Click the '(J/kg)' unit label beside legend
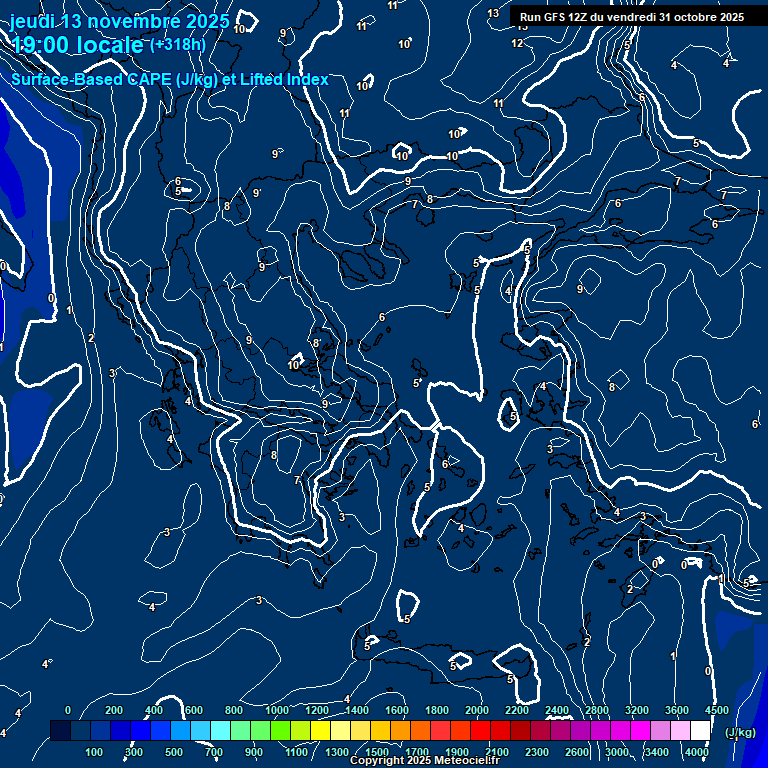768x768 pixels. (740, 732)
